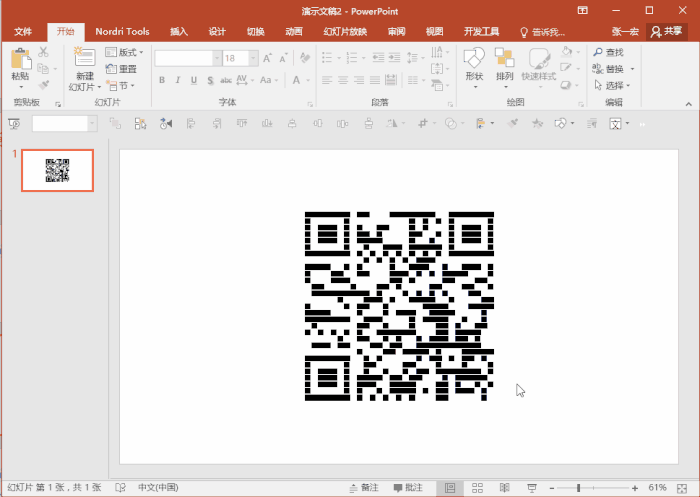Open character spacing AV dropdown
Viewport: 700px width, 497px height.
coord(245,80)
